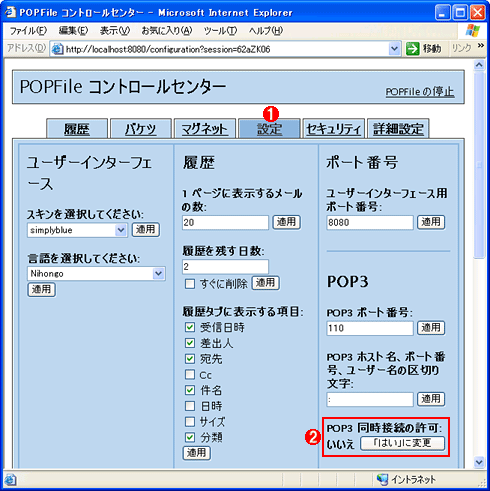Uncheck the 受信日時 checkbox
Viewport: 490px width, 491px height.
tap(190, 327)
